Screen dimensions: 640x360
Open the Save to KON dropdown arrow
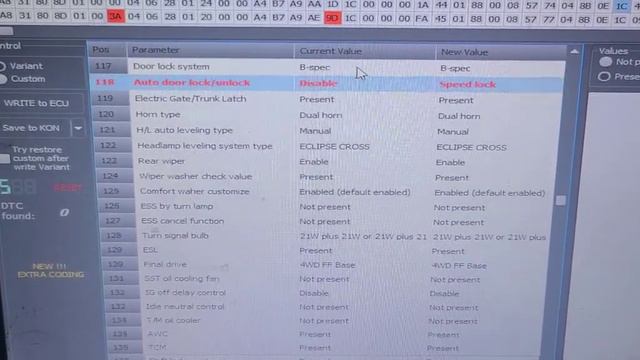pyautogui.click(x=78, y=128)
